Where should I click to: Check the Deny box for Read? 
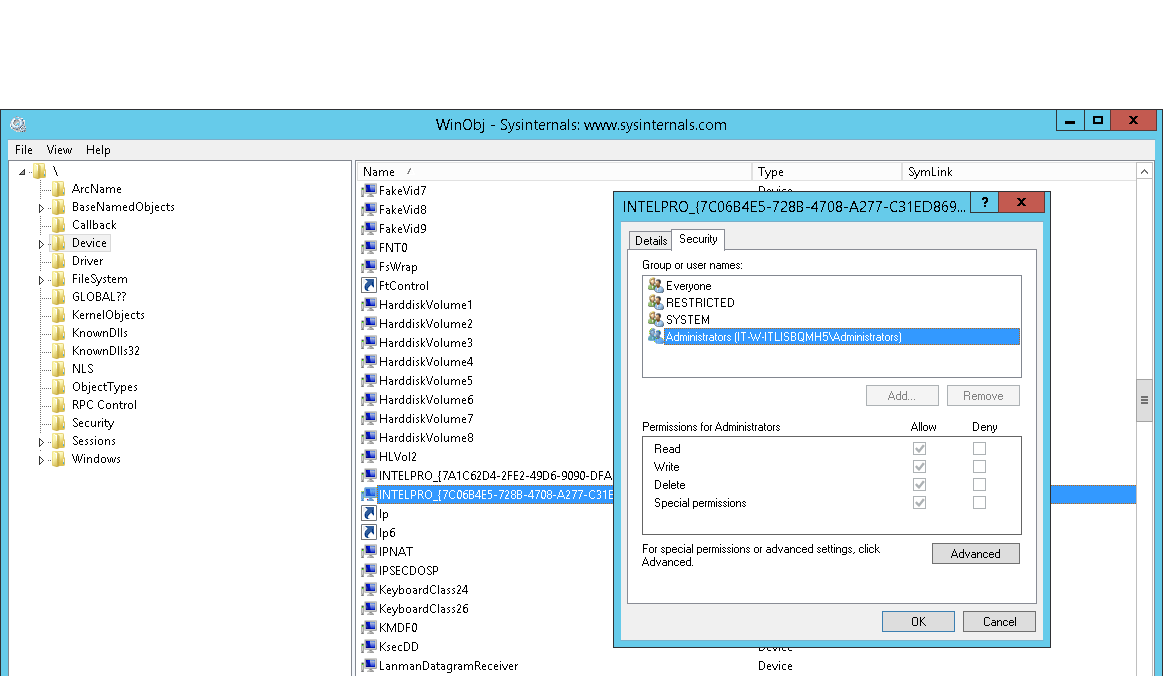pos(979,448)
